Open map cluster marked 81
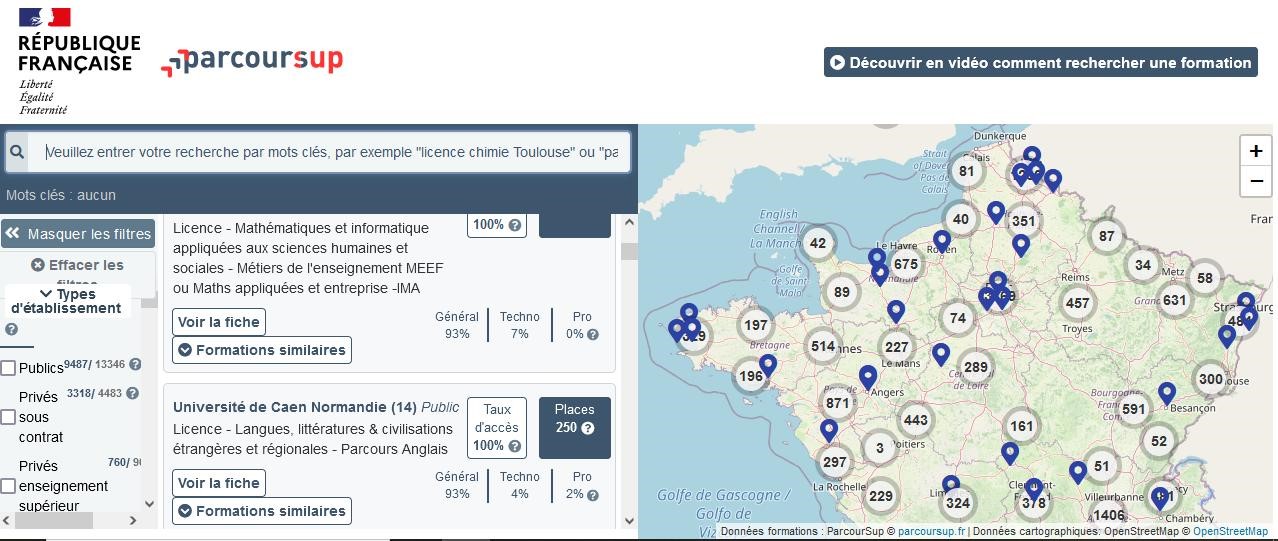 pos(966,171)
